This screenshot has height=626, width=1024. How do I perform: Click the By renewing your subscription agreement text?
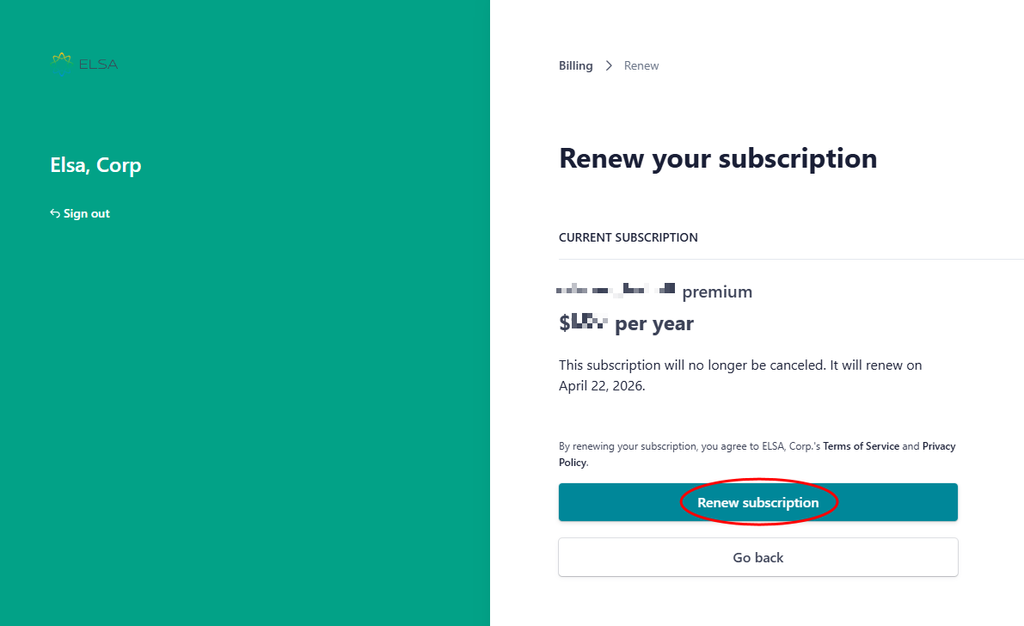coord(688,446)
